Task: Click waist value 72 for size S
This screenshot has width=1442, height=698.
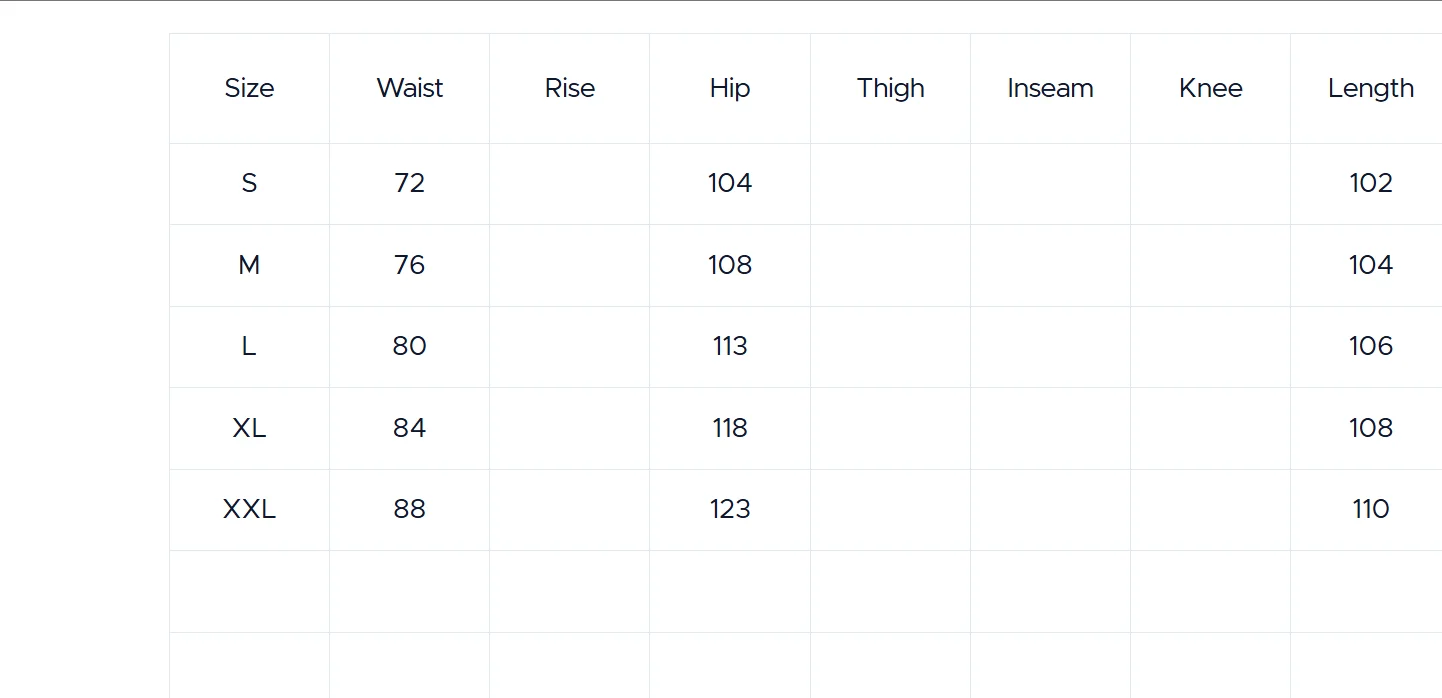Action: (x=410, y=183)
